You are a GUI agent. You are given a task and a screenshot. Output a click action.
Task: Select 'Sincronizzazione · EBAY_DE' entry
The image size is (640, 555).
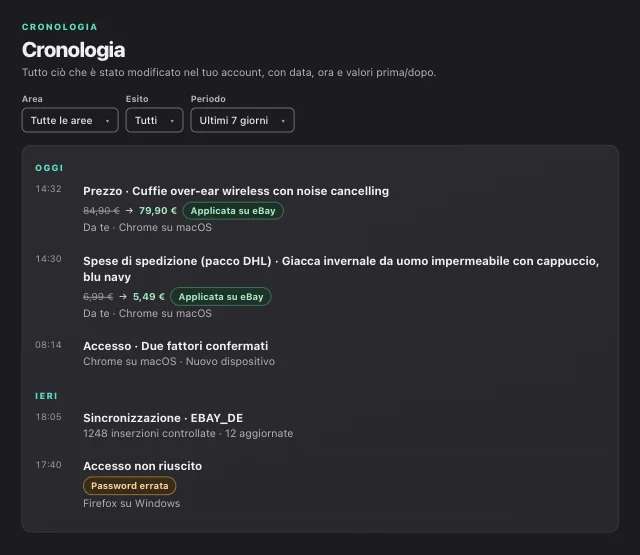(163, 418)
